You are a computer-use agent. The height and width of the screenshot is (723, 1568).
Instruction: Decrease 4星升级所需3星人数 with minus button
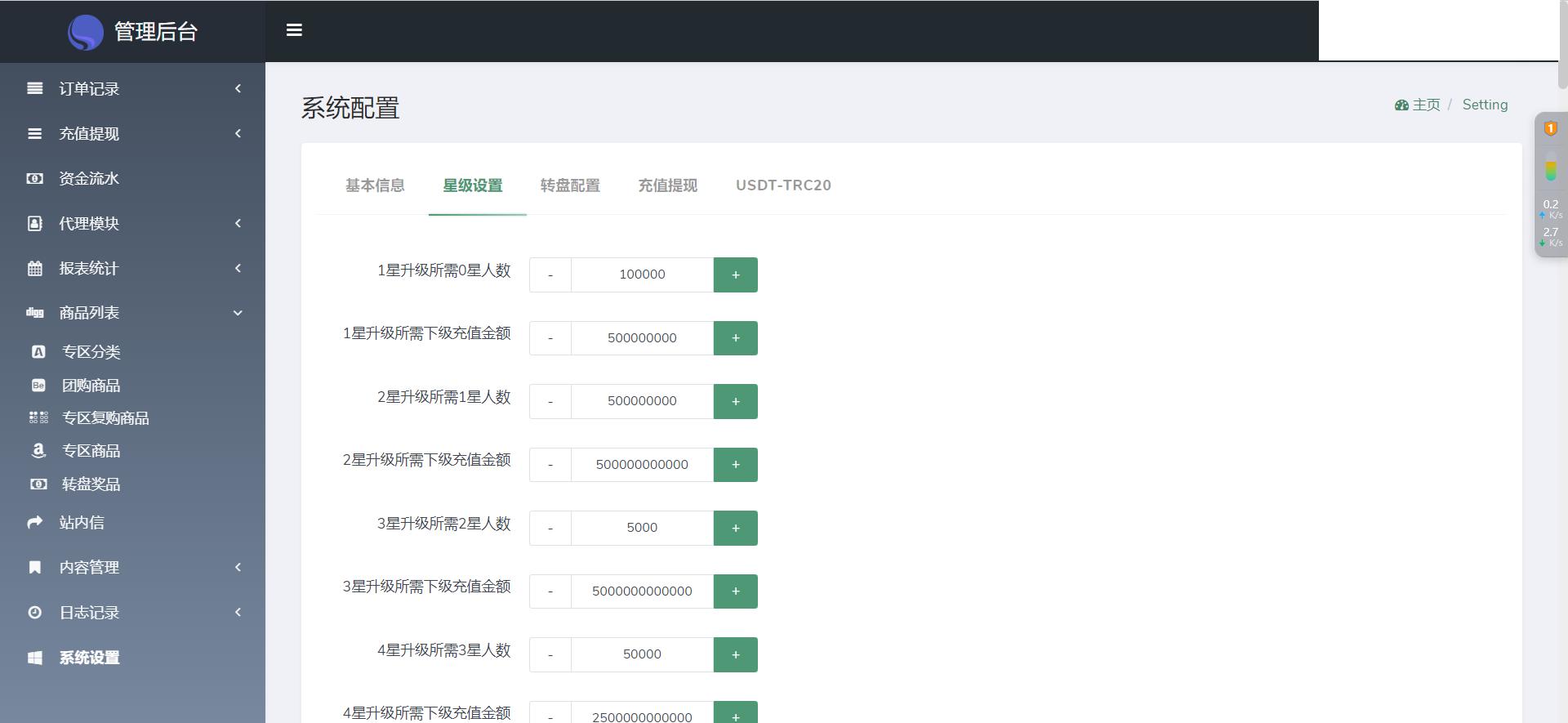550,654
